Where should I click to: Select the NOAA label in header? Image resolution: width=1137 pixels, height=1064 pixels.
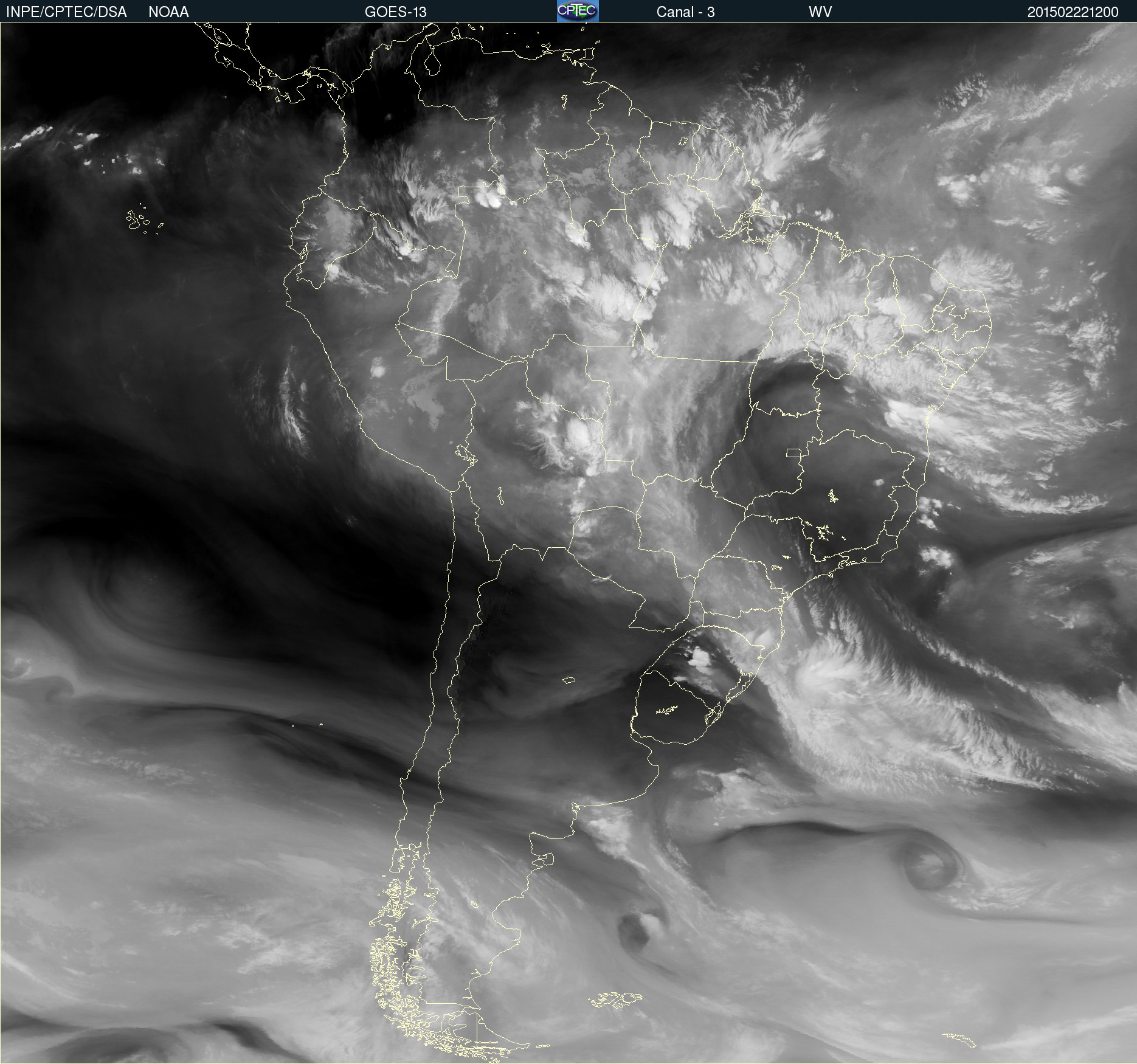point(168,12)
